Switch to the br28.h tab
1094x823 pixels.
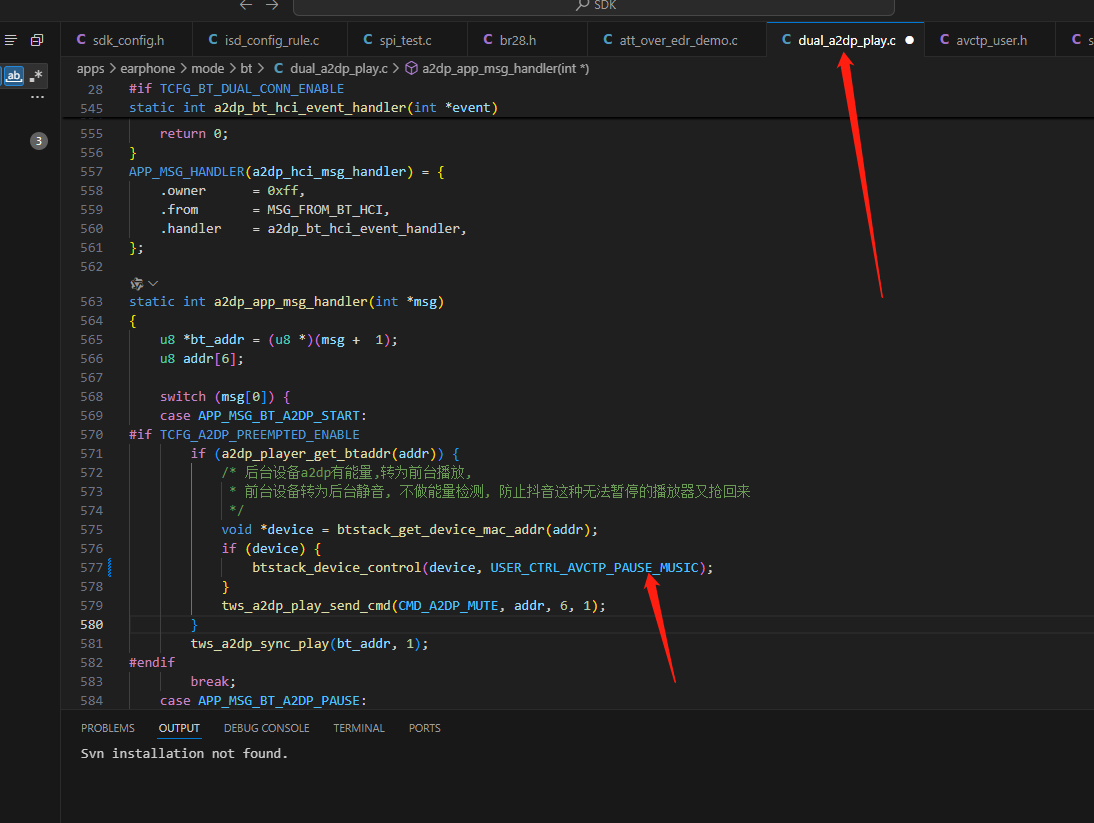526,40
